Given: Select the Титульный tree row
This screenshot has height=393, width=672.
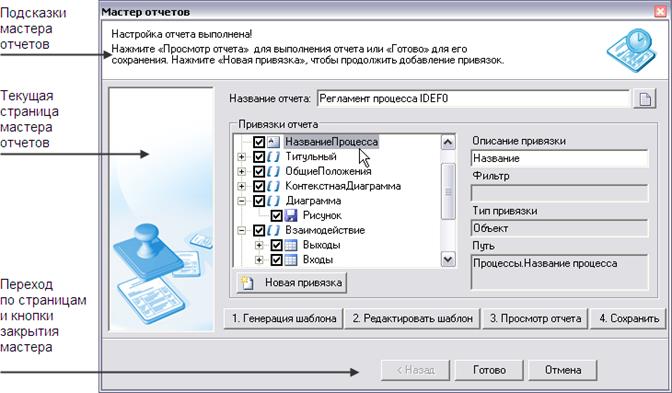Looking at the screenshot, I should [x=311, y=157].
